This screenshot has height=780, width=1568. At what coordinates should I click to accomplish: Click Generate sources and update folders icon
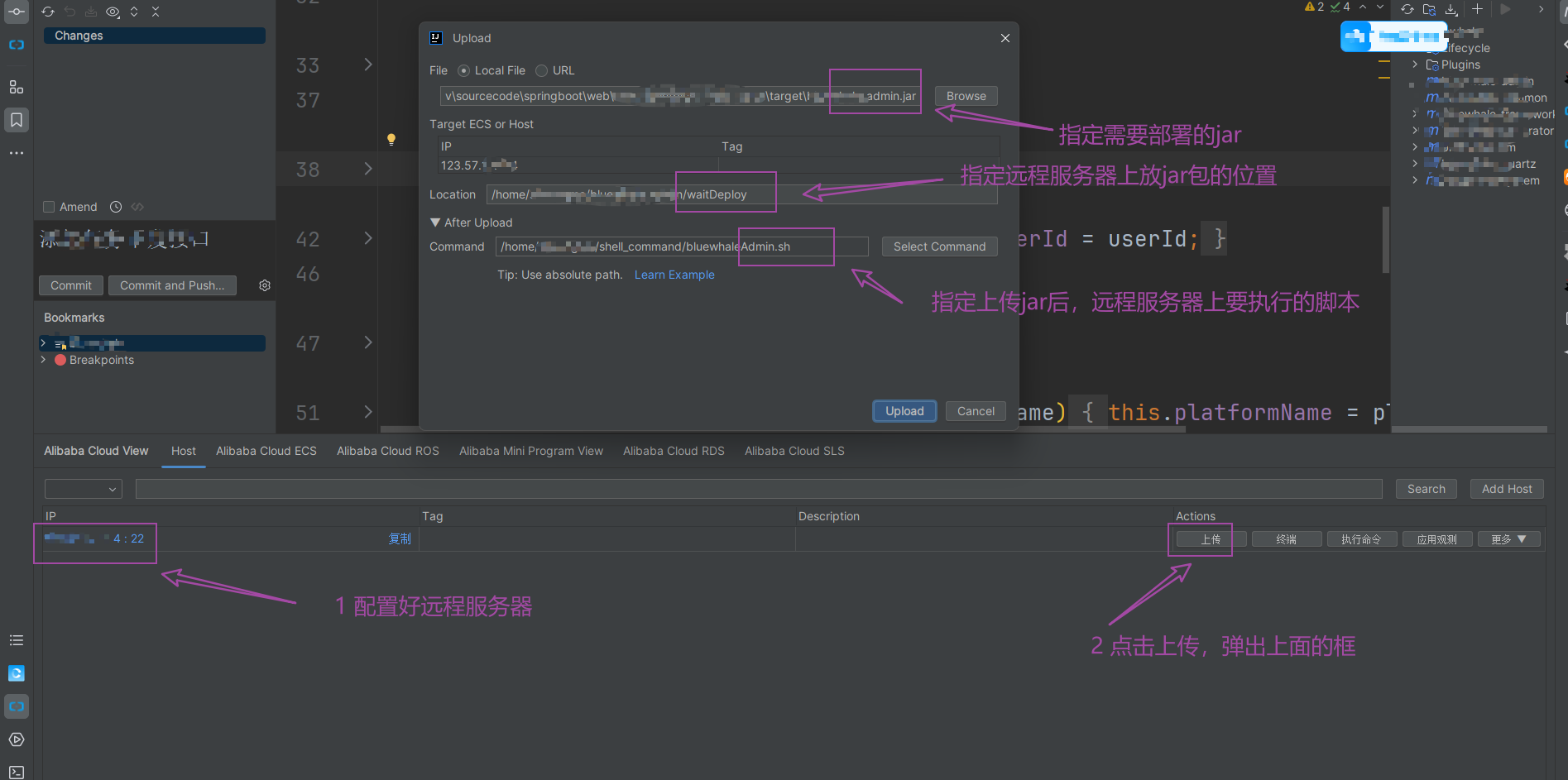[x=1430, y=9]
